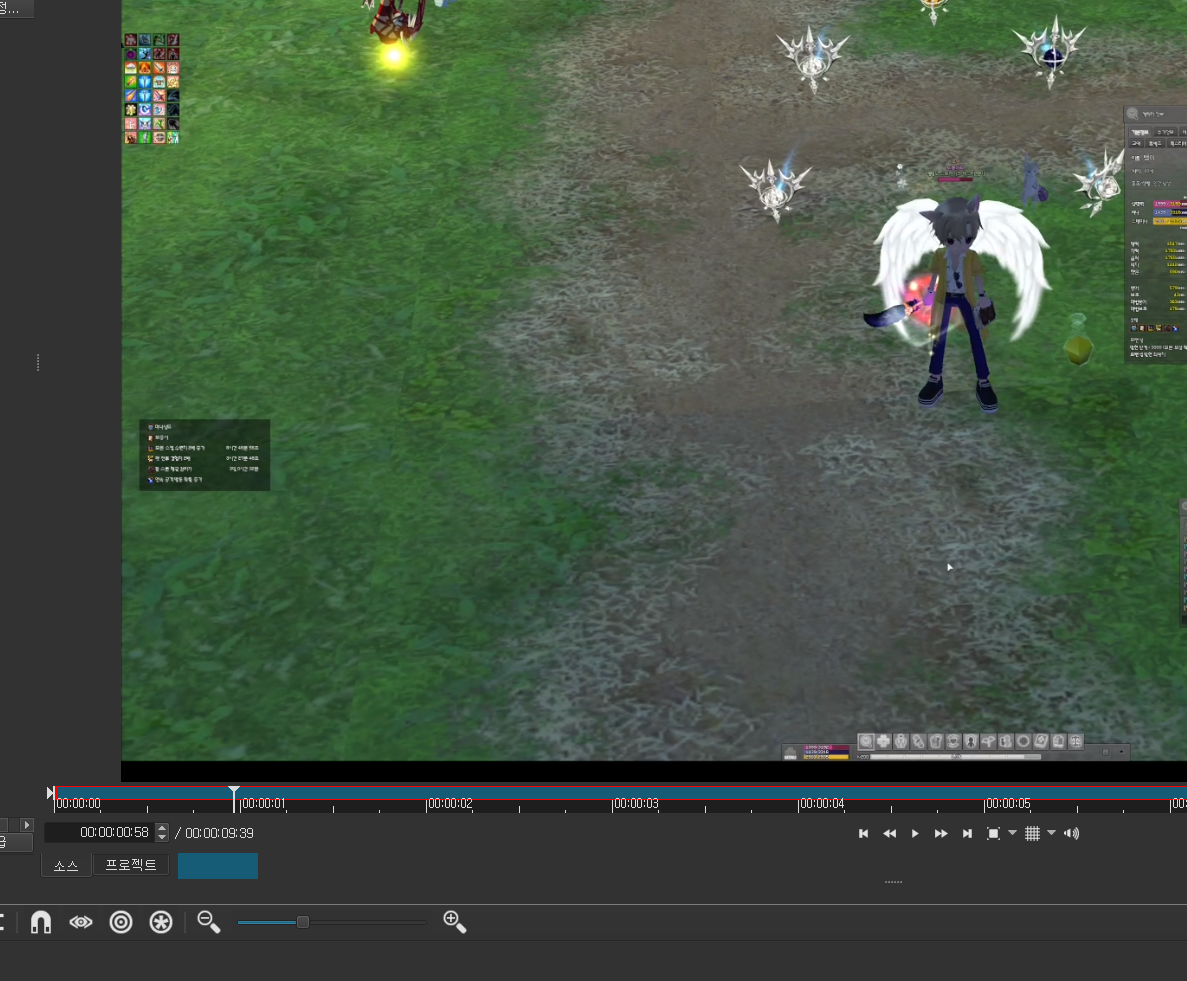This screenshot has height=981, width=1187.
Task: Toggle the player grid display icon
Action: 1032,833
